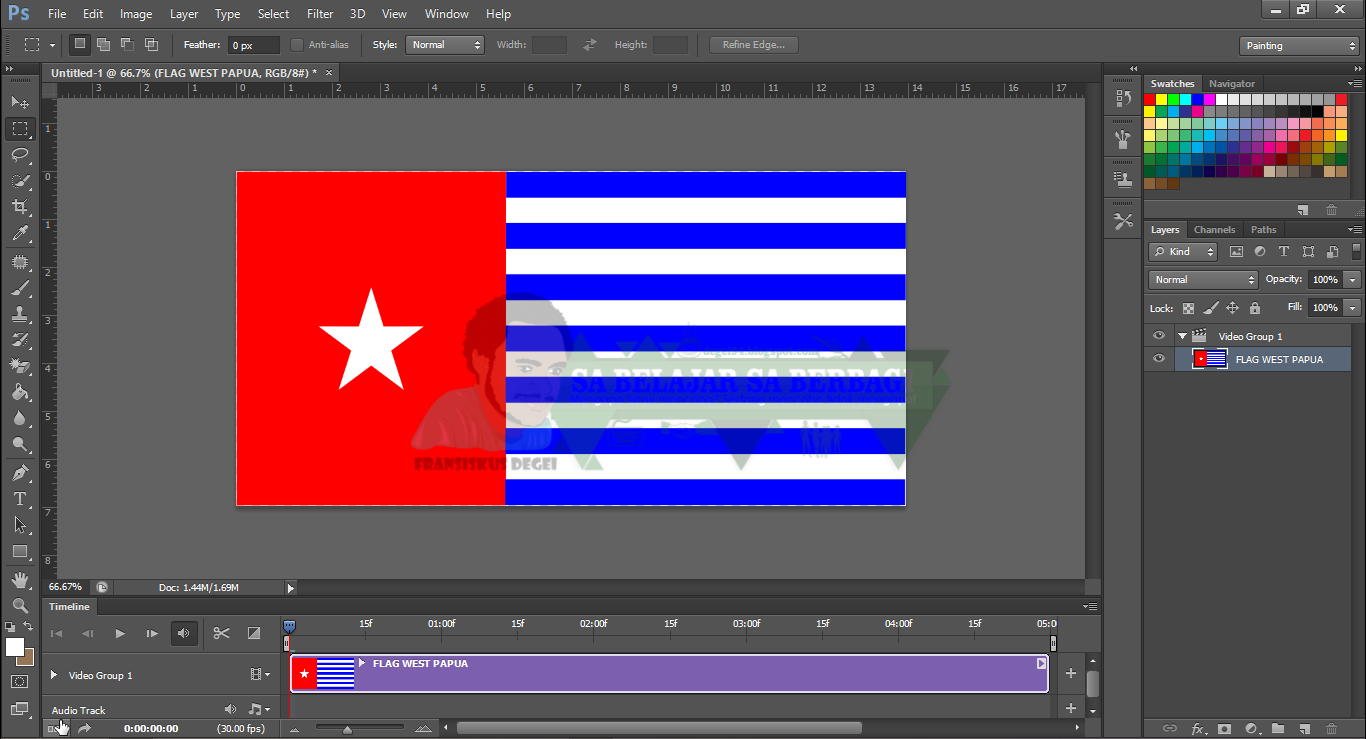Image resolution: width=1366 pixels, height=739 pixels.
Task: Link layers using the chain icon
Action: point(1170,728)
